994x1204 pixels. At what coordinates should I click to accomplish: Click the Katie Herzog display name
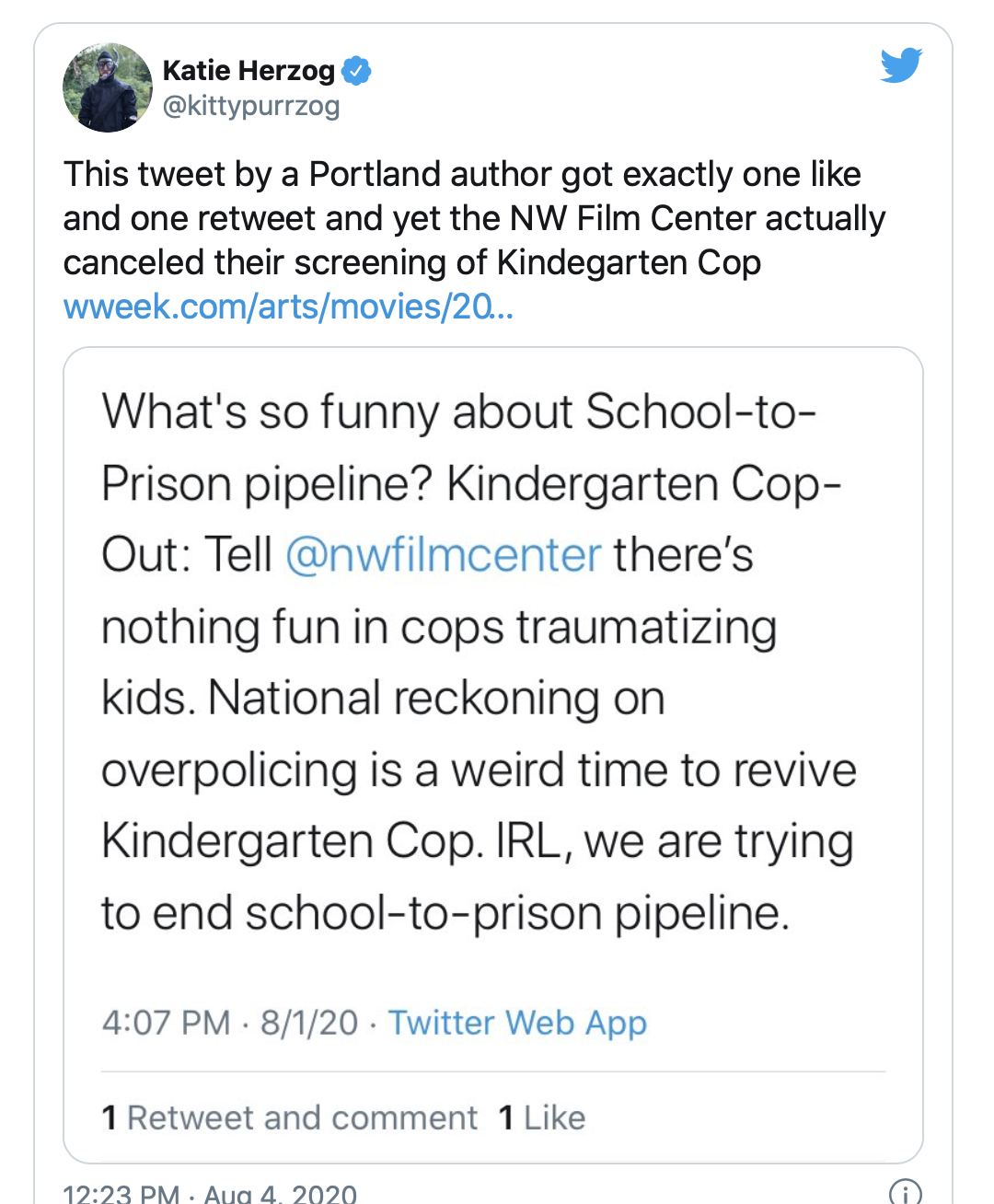[x=248, y=70]
